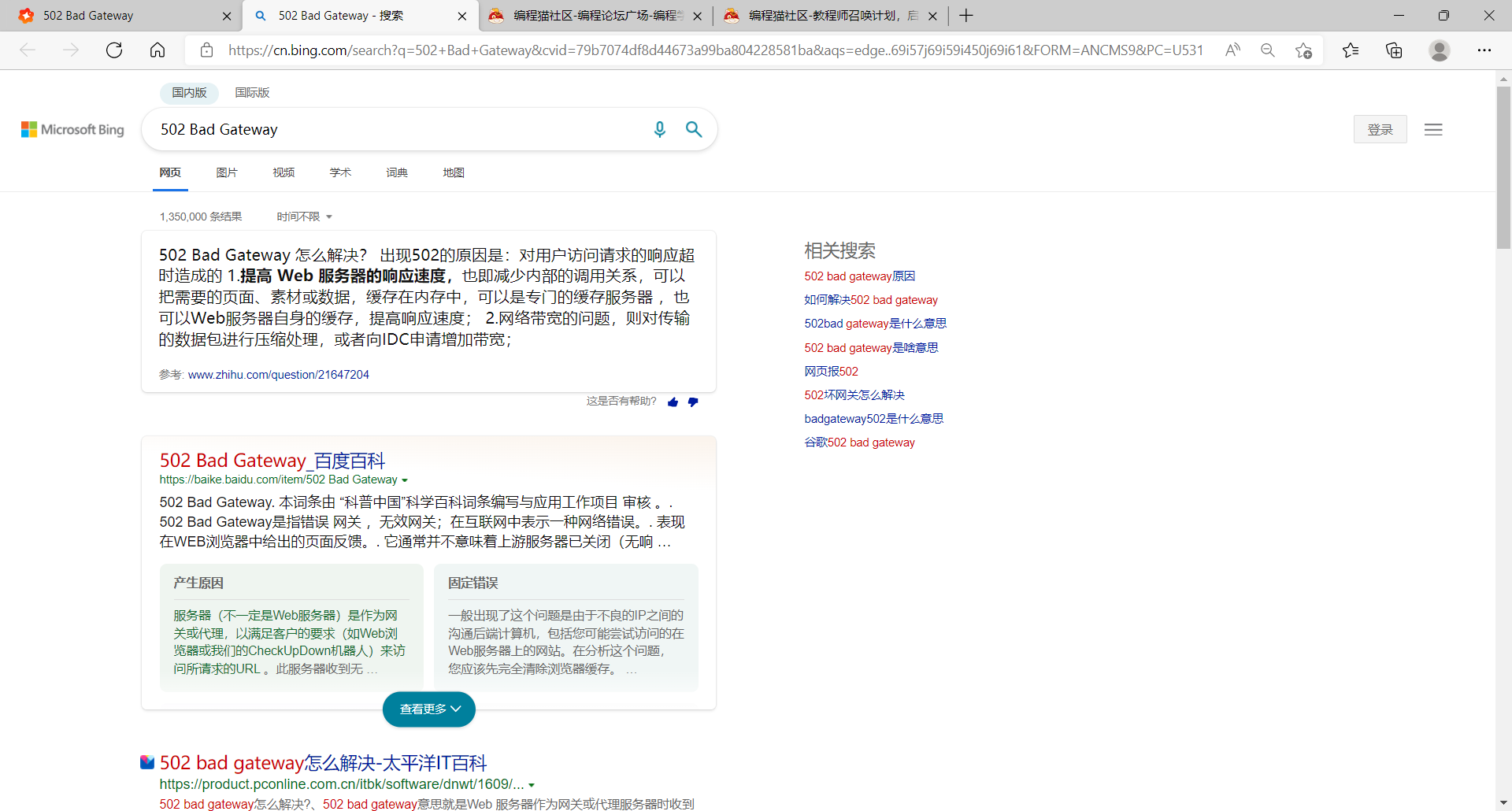This screenshot has width=1512, height=811.
Task: Click related search '网页报502'
Action: [x=832, y=372]
